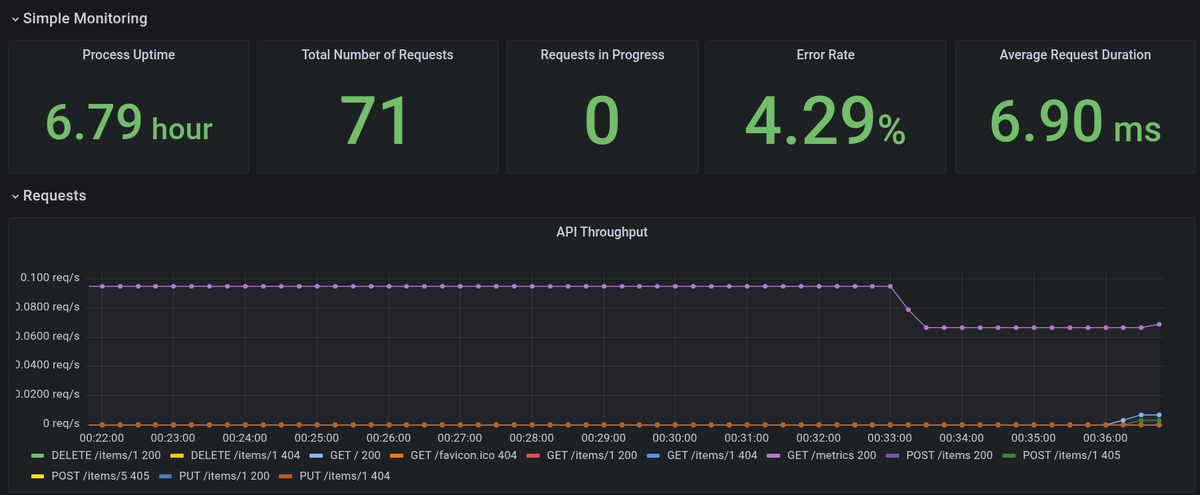Viewport: 1200px width, 495px height.
Task: Open the Error Rate panel title
Action: pyautogui.click(x=825, y=55)
